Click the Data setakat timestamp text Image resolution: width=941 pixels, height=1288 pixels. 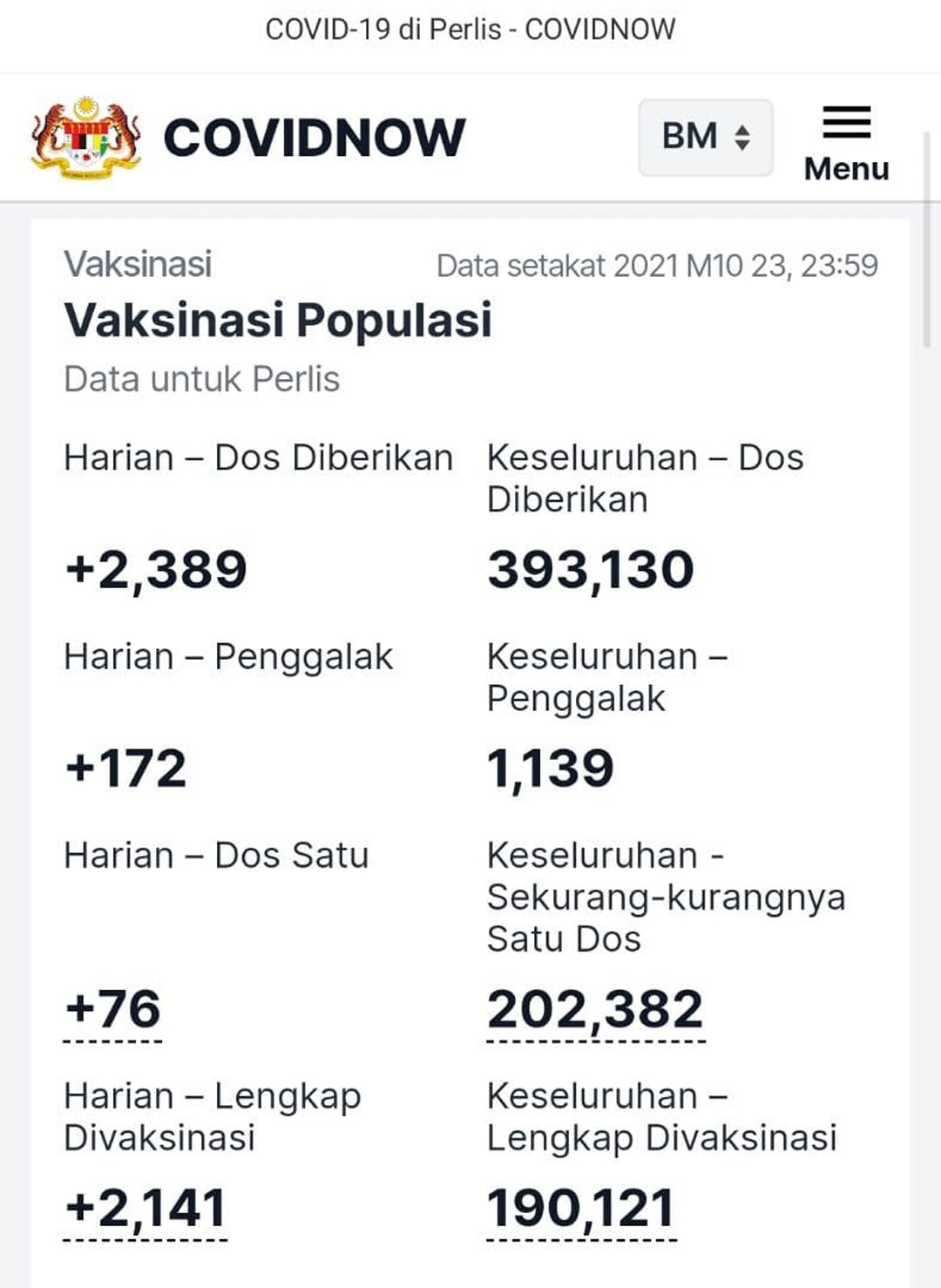(657, 266)
